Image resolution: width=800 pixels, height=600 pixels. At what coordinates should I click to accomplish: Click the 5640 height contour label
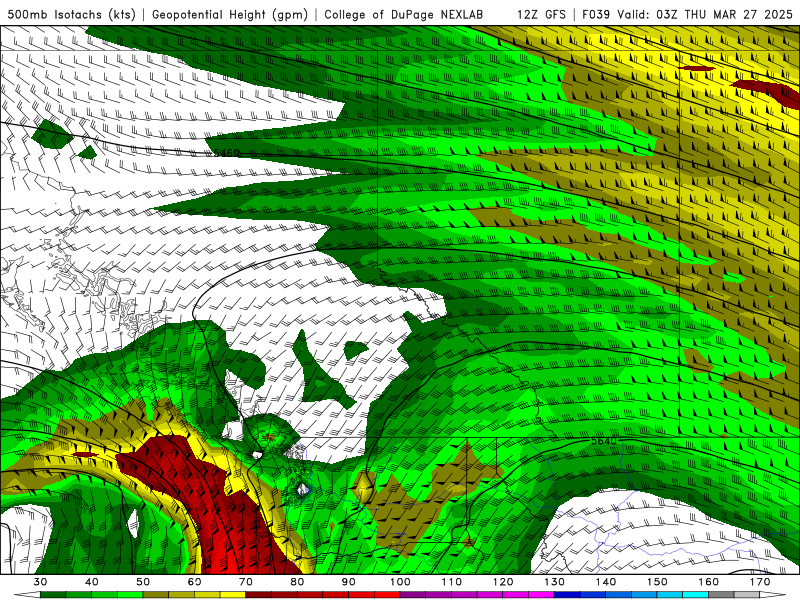[604, 440]
